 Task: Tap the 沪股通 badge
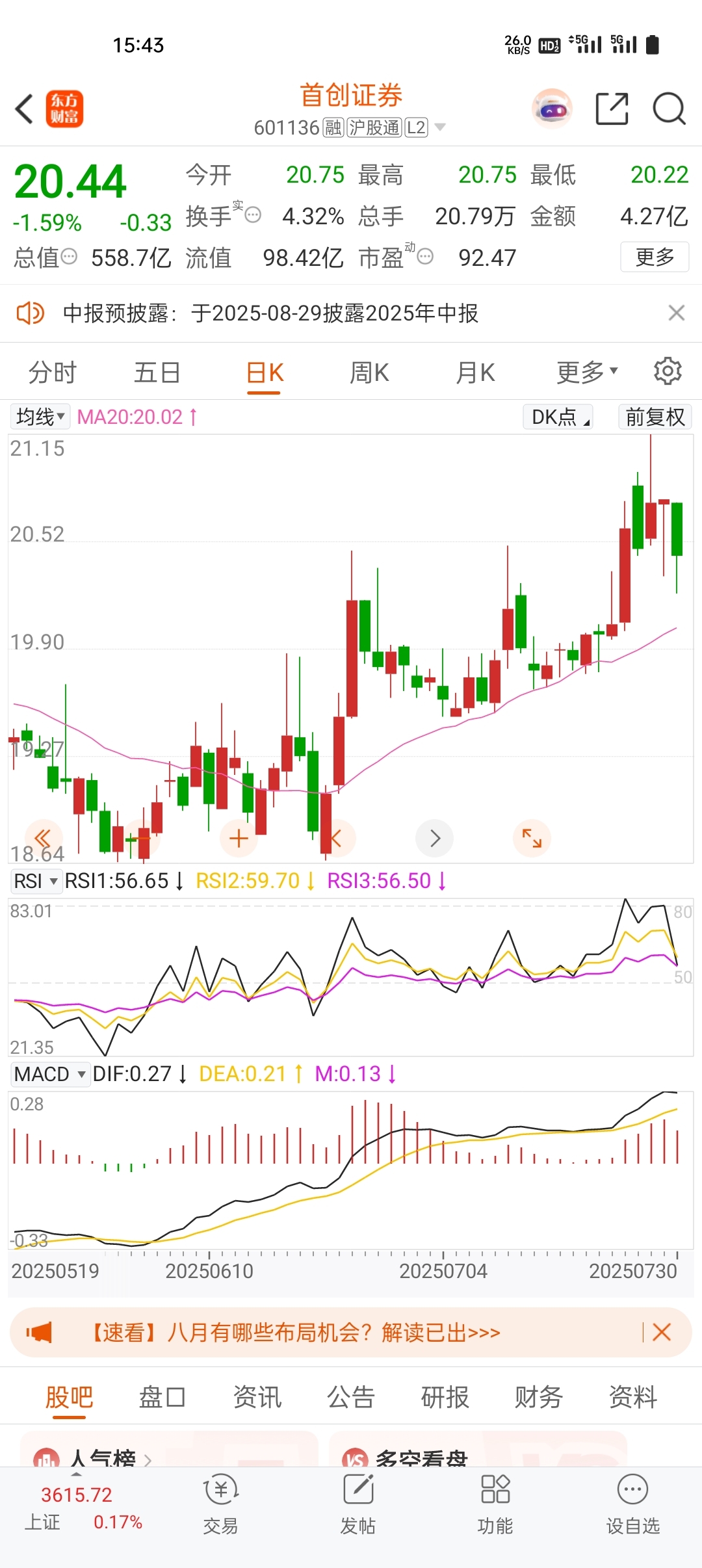pos(374,127)
